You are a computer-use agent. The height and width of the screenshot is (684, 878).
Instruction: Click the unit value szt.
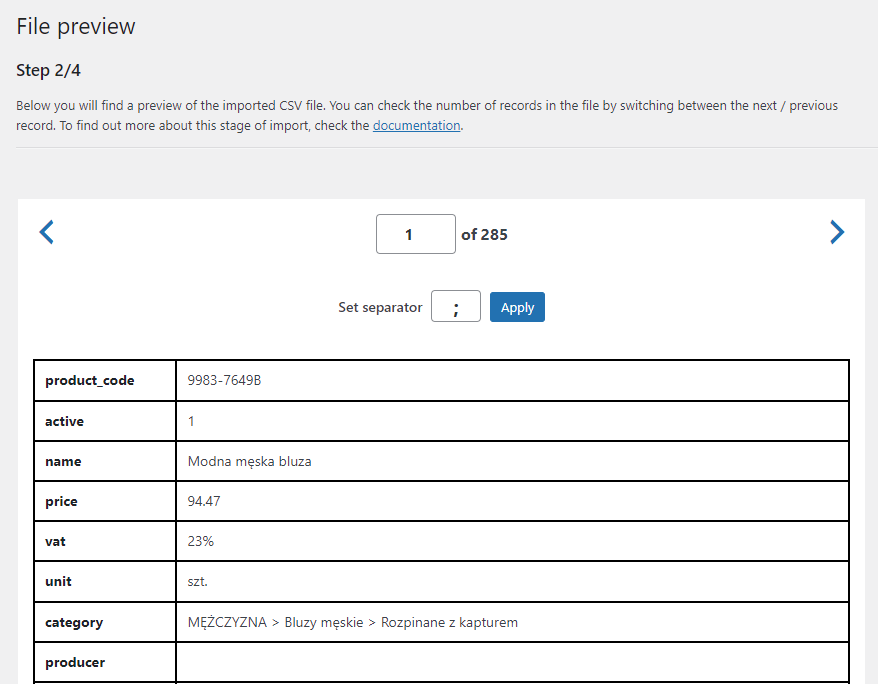point(198,582)
